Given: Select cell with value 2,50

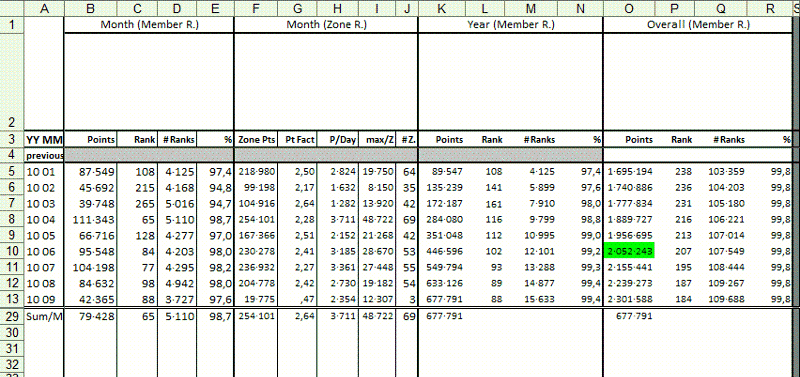Looking at the screenshot, I should tap(297, 171).
